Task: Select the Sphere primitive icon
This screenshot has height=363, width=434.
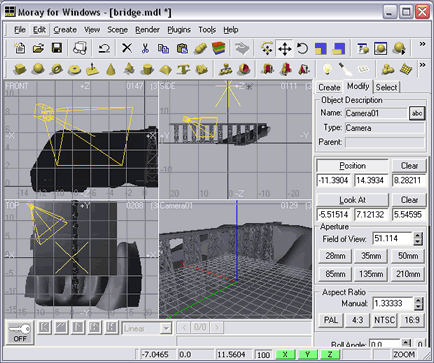Action: coord(38,69)
